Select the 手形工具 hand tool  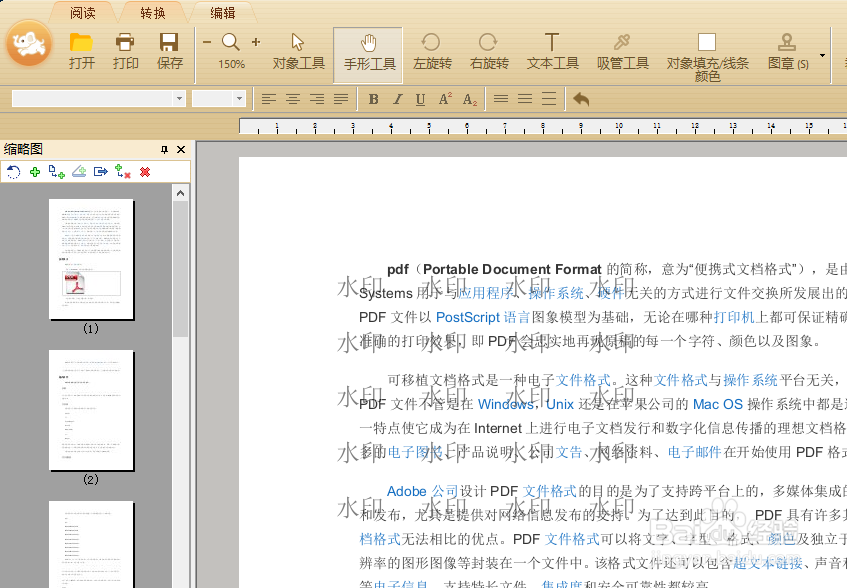point(369,54)
